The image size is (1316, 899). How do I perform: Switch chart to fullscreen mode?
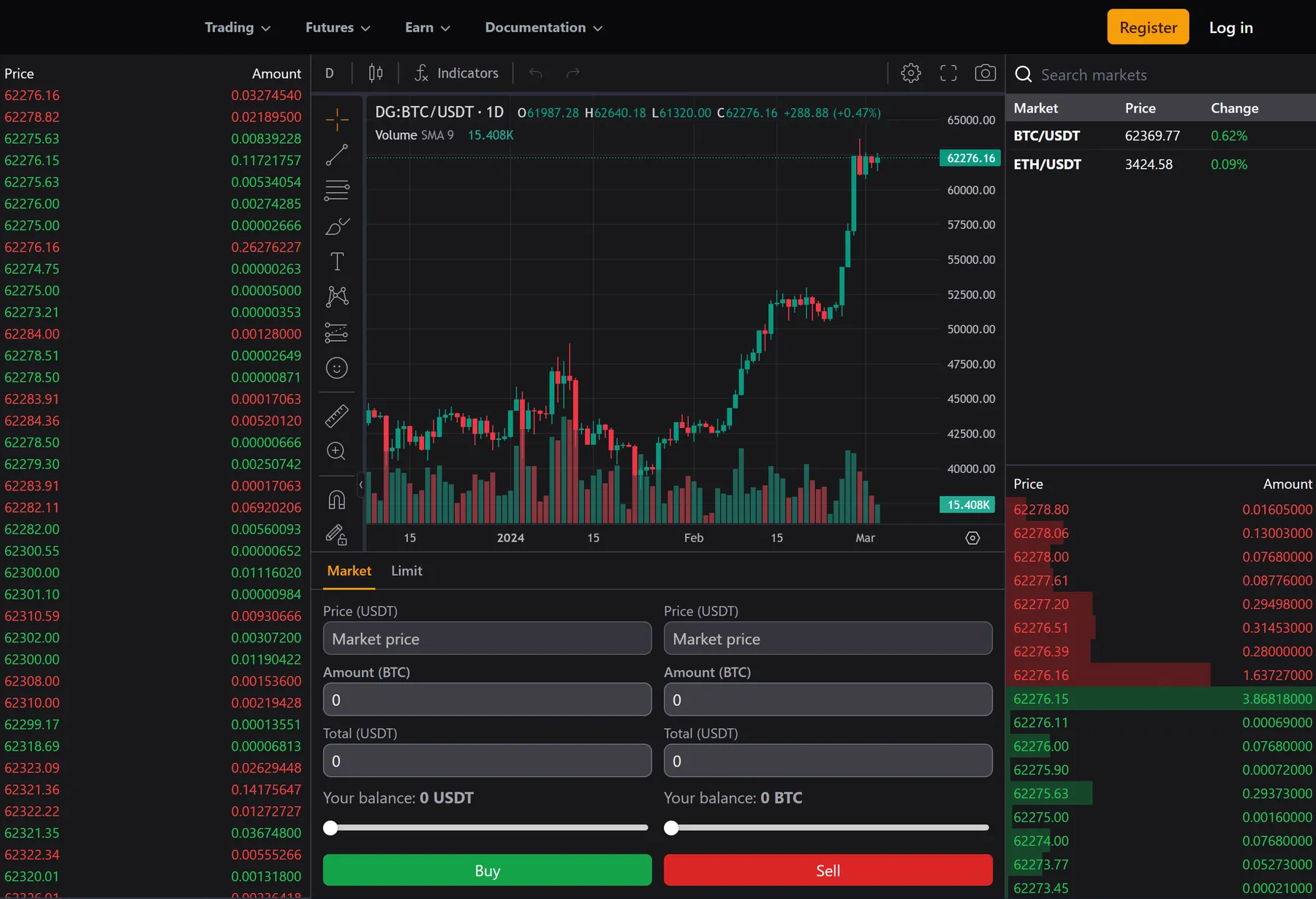[x=948, y=73]
